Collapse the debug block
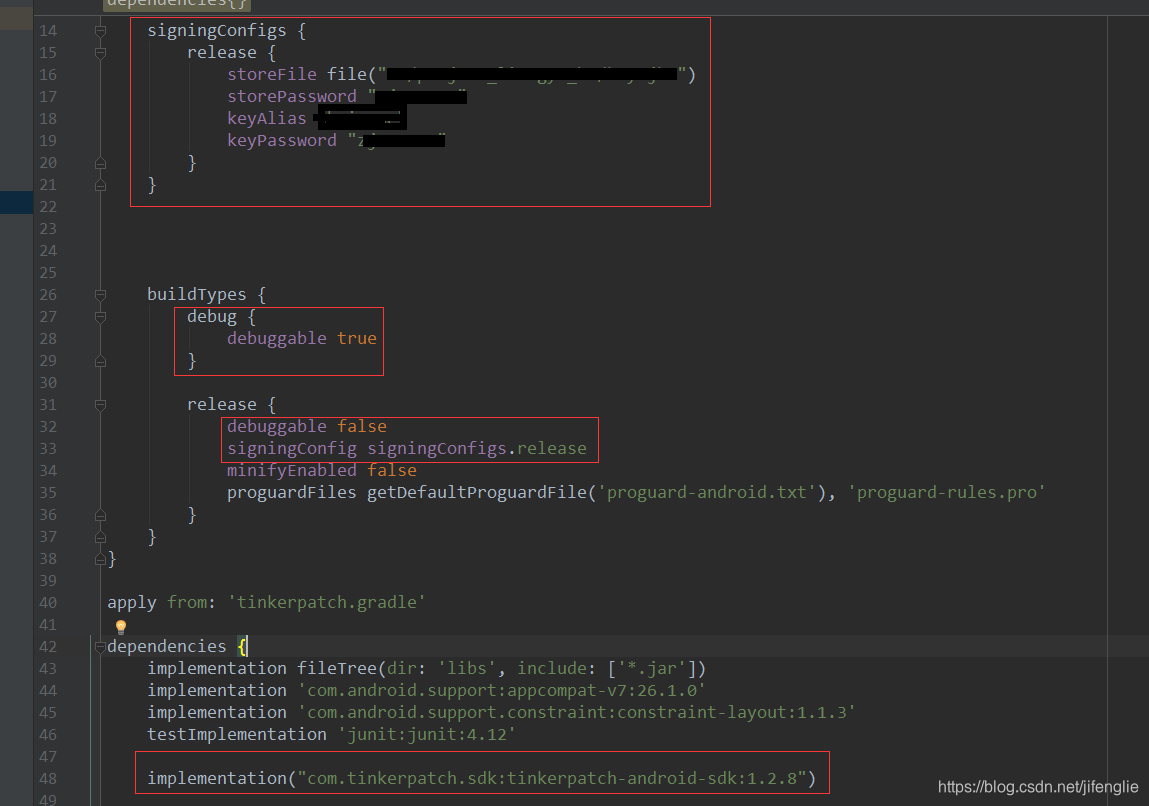Screen dimensions: 1149x806 pos(99,316)
